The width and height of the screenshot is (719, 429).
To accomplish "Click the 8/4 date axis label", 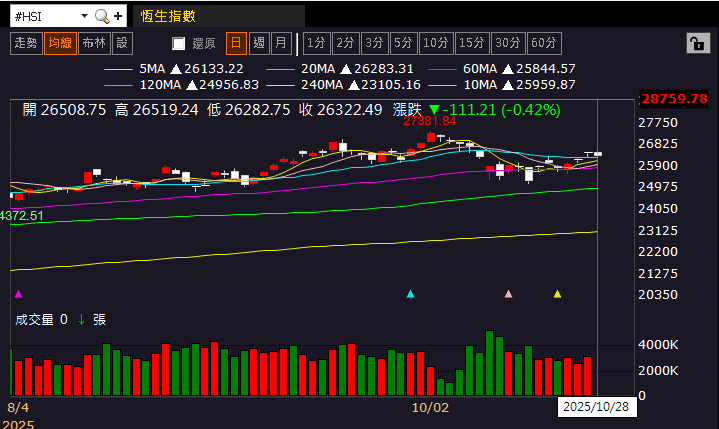I will pyautogui.click(x=18, y=407).
